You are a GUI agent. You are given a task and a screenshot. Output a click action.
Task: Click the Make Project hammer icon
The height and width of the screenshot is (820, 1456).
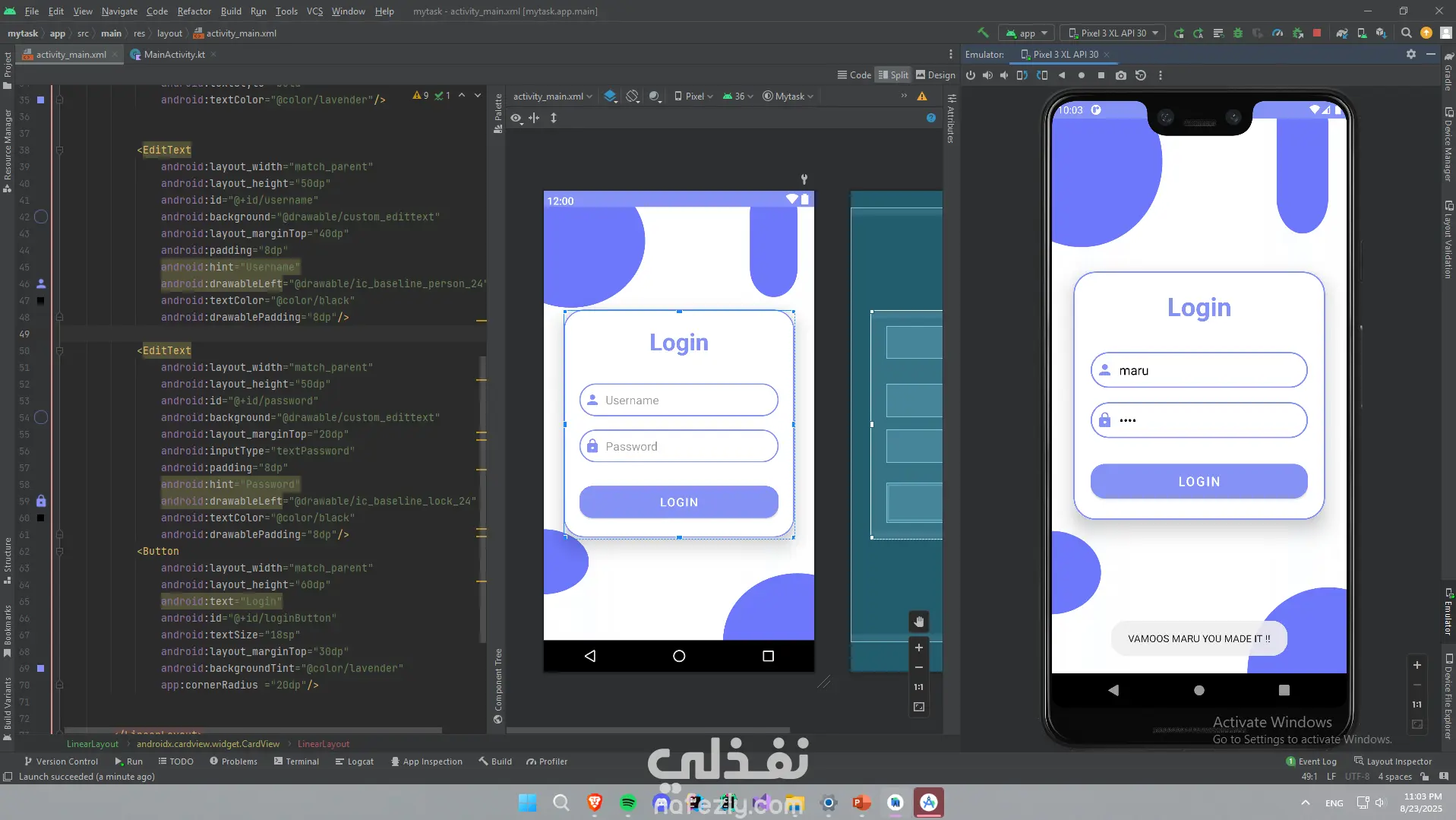click(x=983, y=33)
